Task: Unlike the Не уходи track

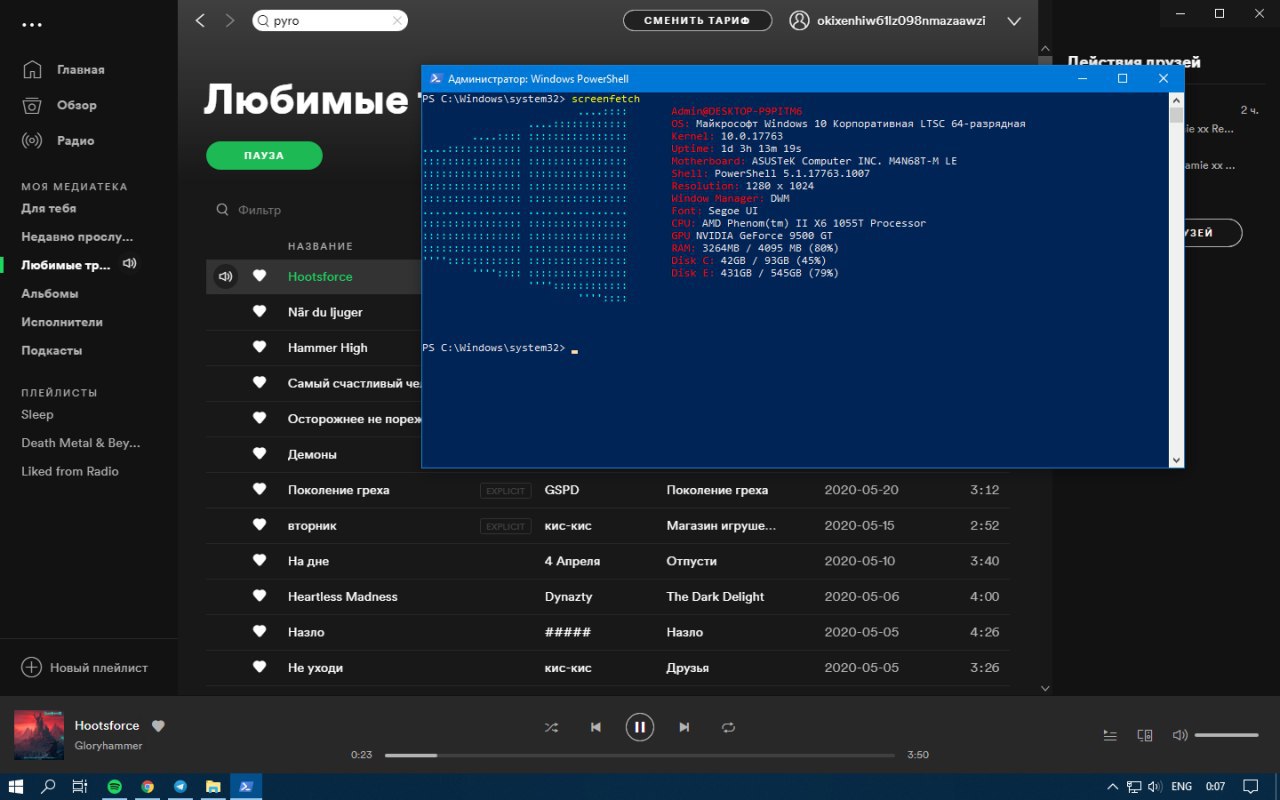Action: (259, 667)
